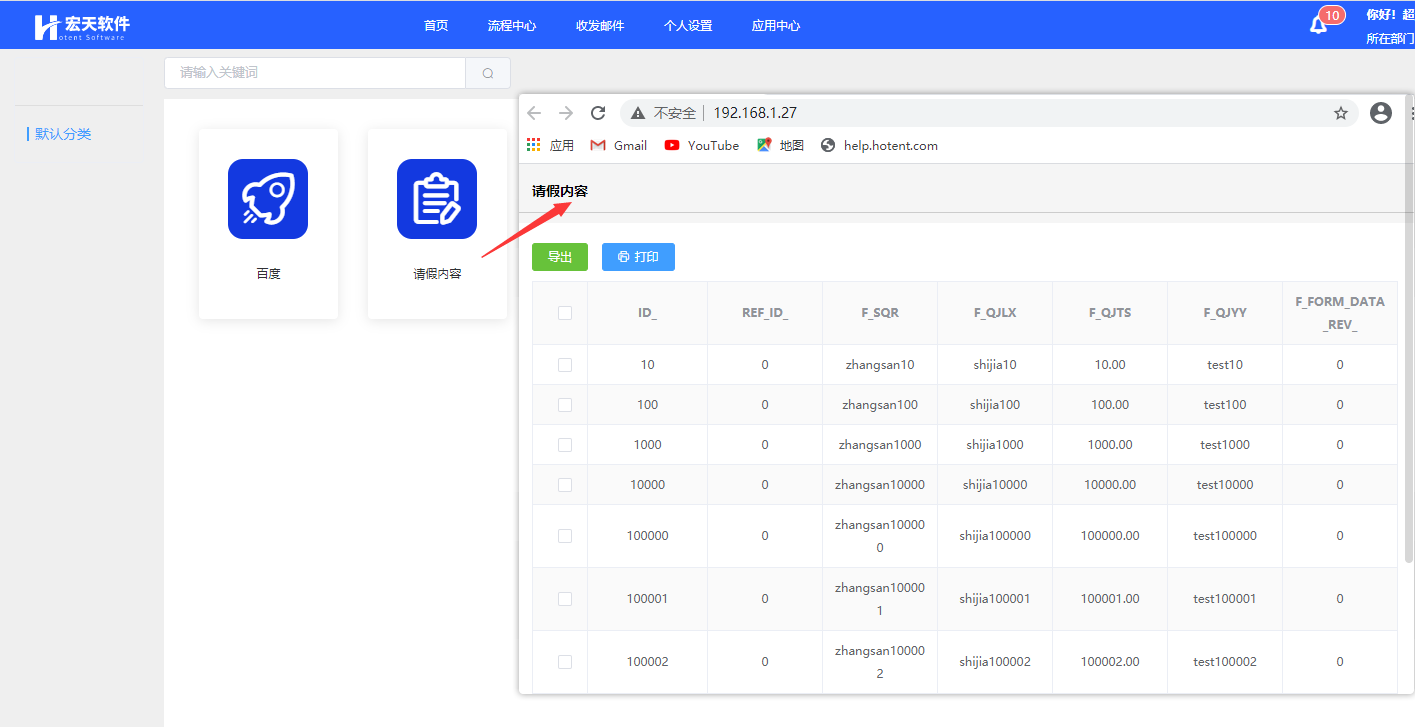Open the browser profile avatar
The image size is (1415, 727).
click(1380, 113)
